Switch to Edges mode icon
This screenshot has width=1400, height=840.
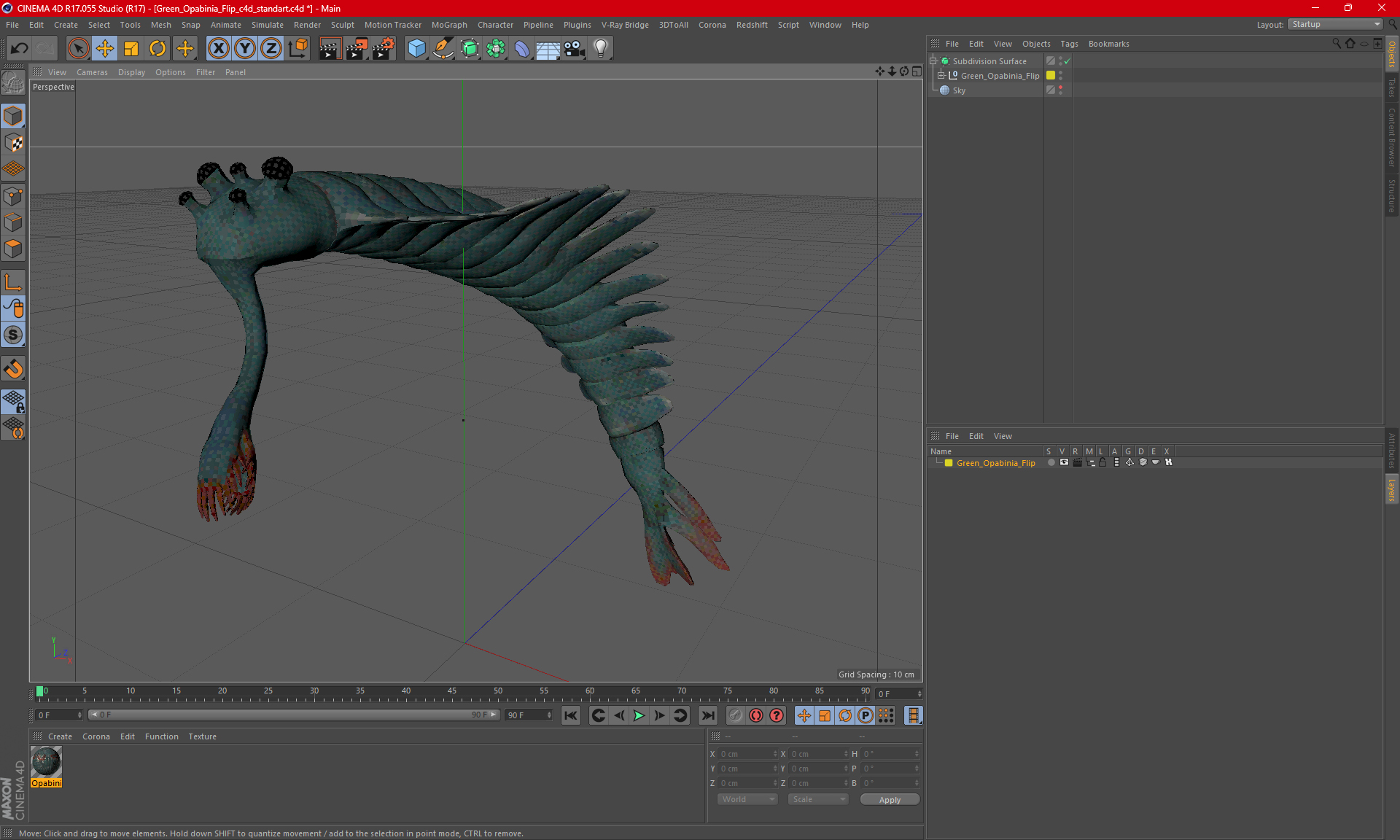[x=14, y=222]
